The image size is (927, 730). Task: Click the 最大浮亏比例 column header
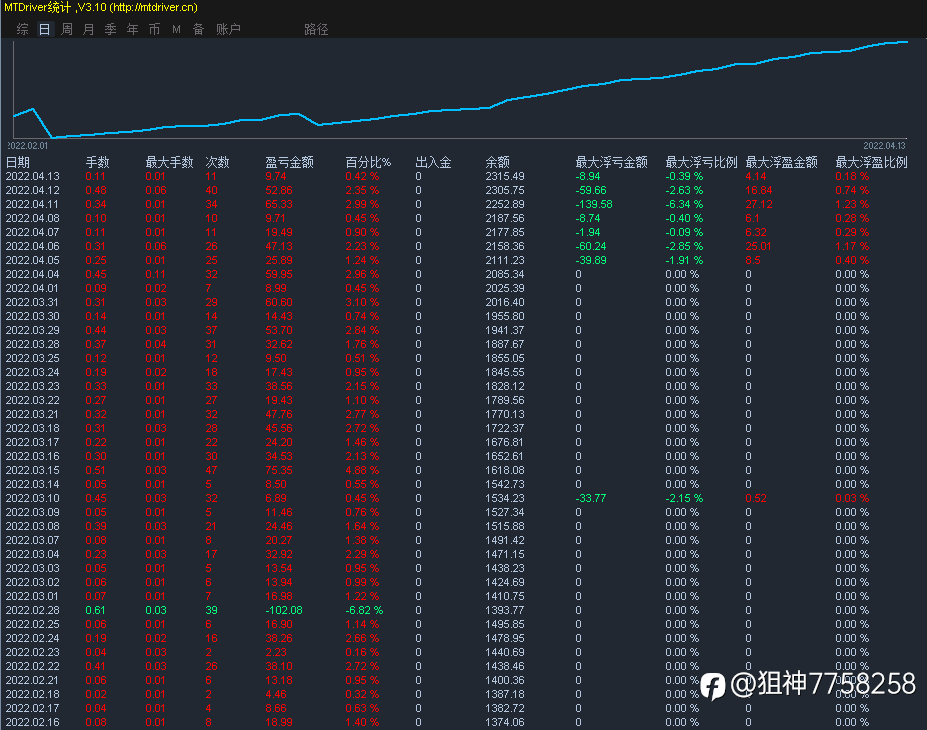(x=701, y=162)
